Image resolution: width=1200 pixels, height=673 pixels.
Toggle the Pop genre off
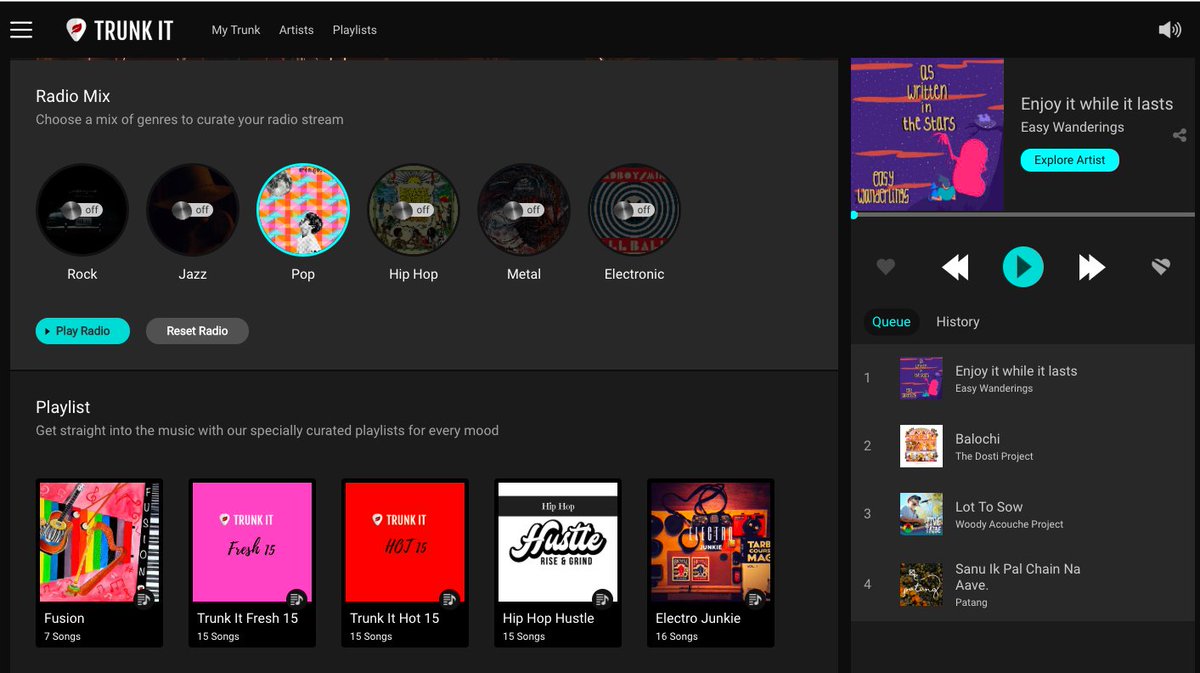[303, 210]
